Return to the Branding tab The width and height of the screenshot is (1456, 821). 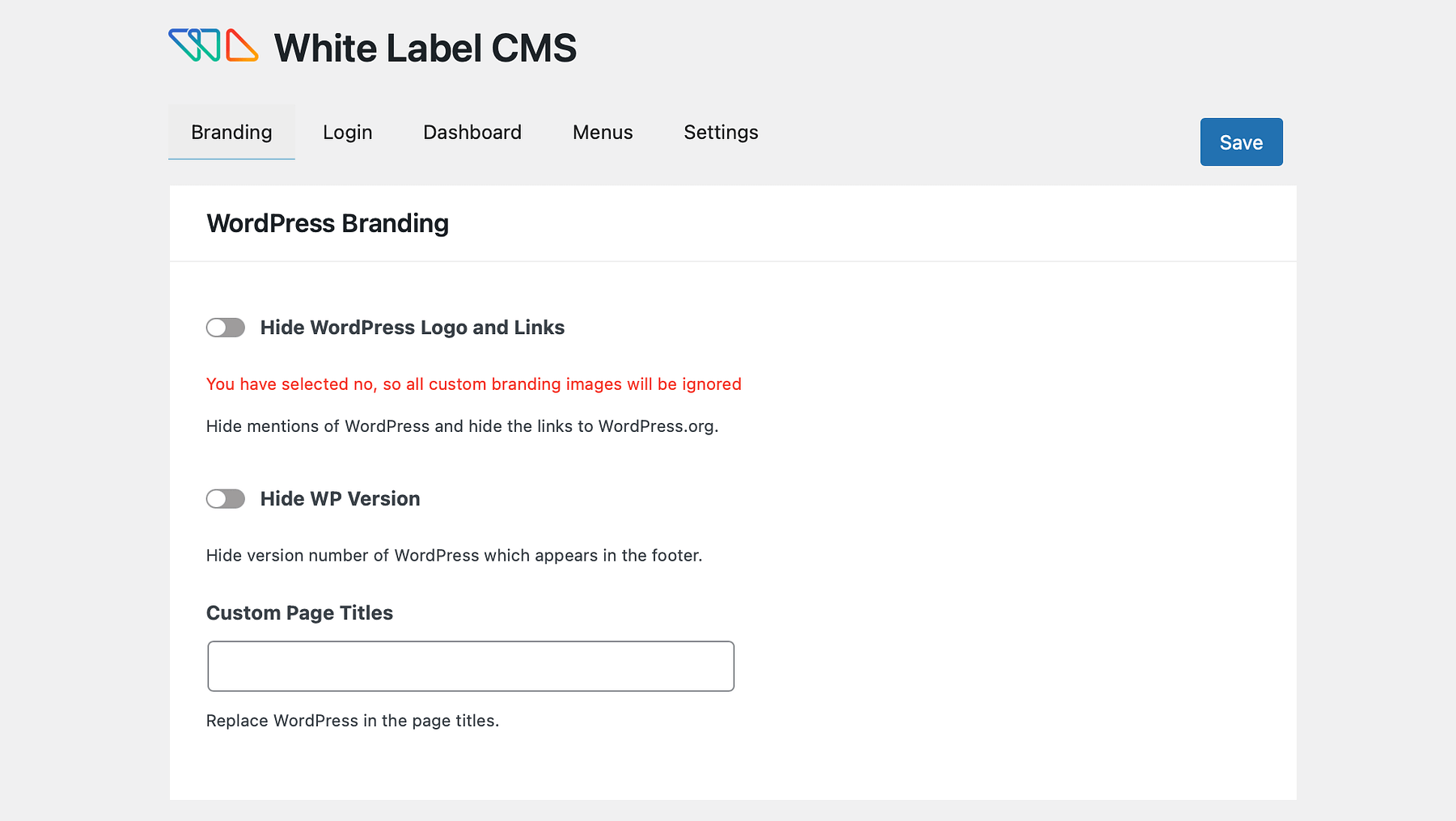231,133
